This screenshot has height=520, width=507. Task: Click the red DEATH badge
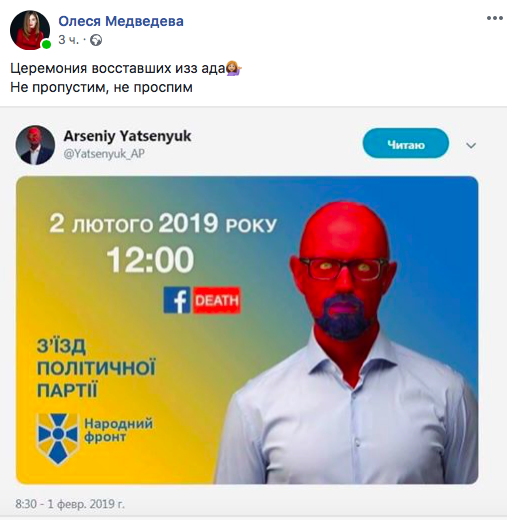point(217,300)
